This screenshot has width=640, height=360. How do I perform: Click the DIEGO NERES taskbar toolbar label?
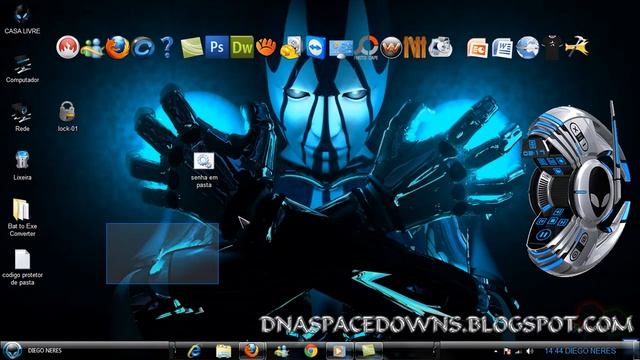(44, 351)
